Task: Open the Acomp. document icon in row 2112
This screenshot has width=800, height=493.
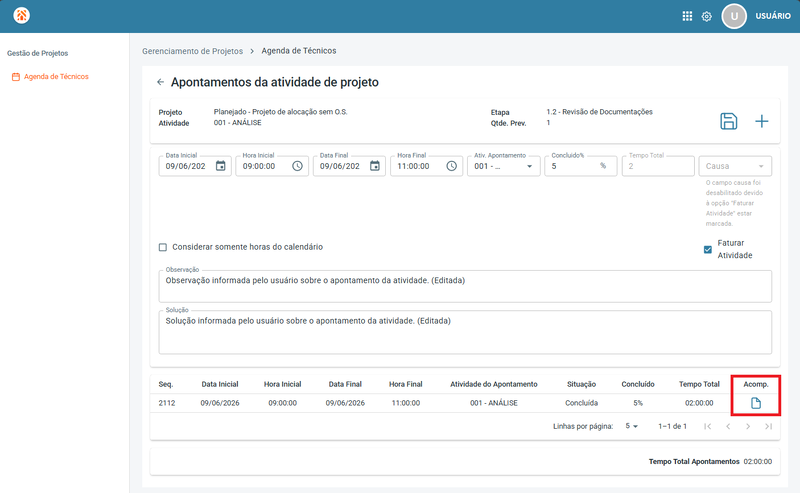Action: coord(756,403)
